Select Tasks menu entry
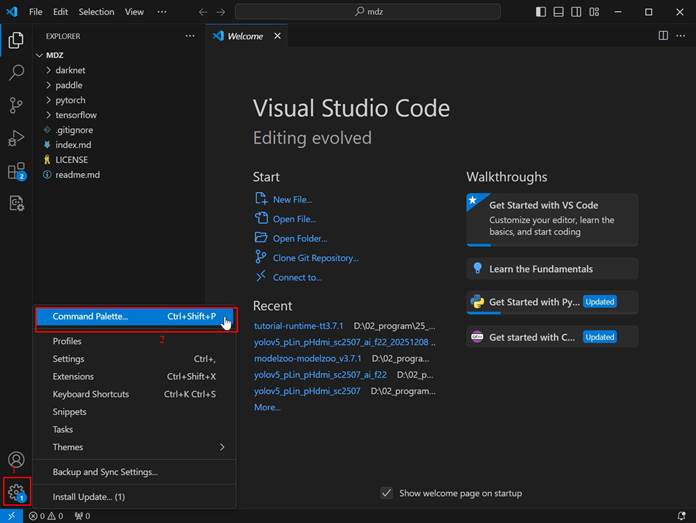The width and height of the screenshot is (696, 523). point(135,429)
